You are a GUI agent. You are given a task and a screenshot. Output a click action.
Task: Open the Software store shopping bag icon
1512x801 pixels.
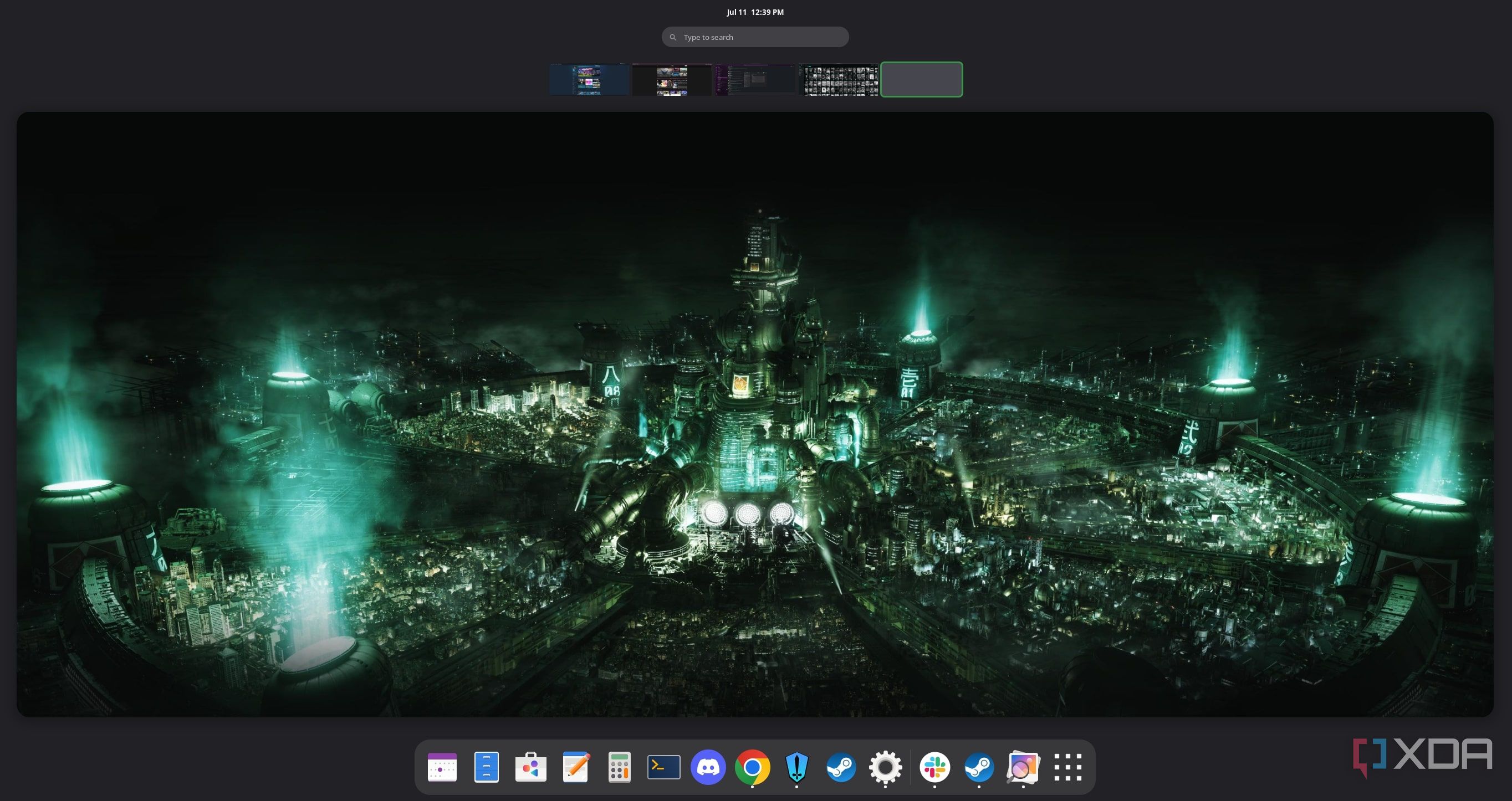(x=530, y=767)
